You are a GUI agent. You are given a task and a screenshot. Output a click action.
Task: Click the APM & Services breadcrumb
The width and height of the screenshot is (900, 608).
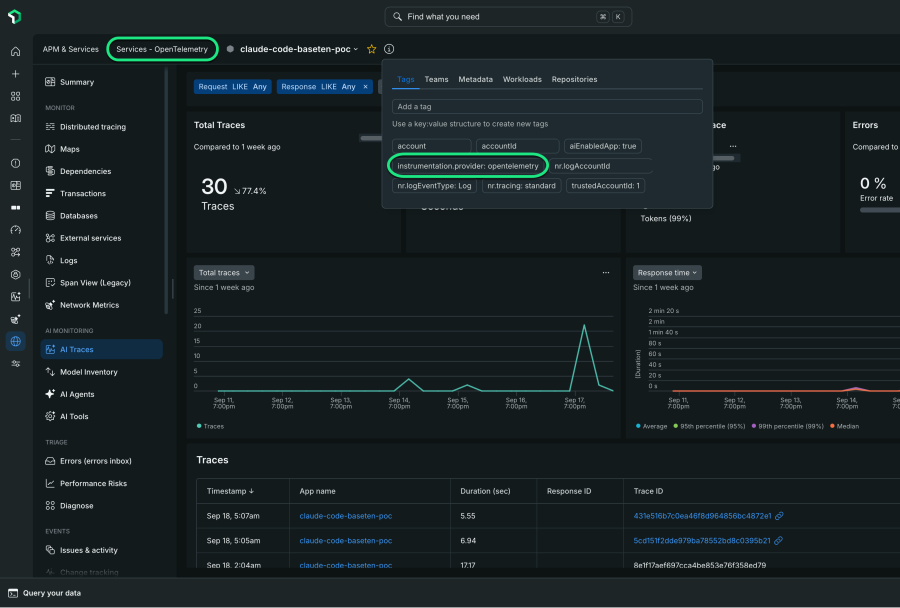(71, 49)
